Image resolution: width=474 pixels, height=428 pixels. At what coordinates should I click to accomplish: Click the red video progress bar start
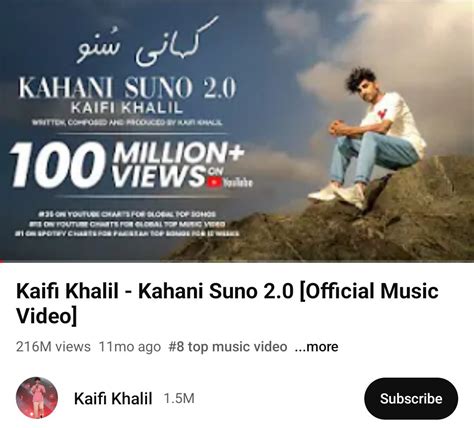2,261
